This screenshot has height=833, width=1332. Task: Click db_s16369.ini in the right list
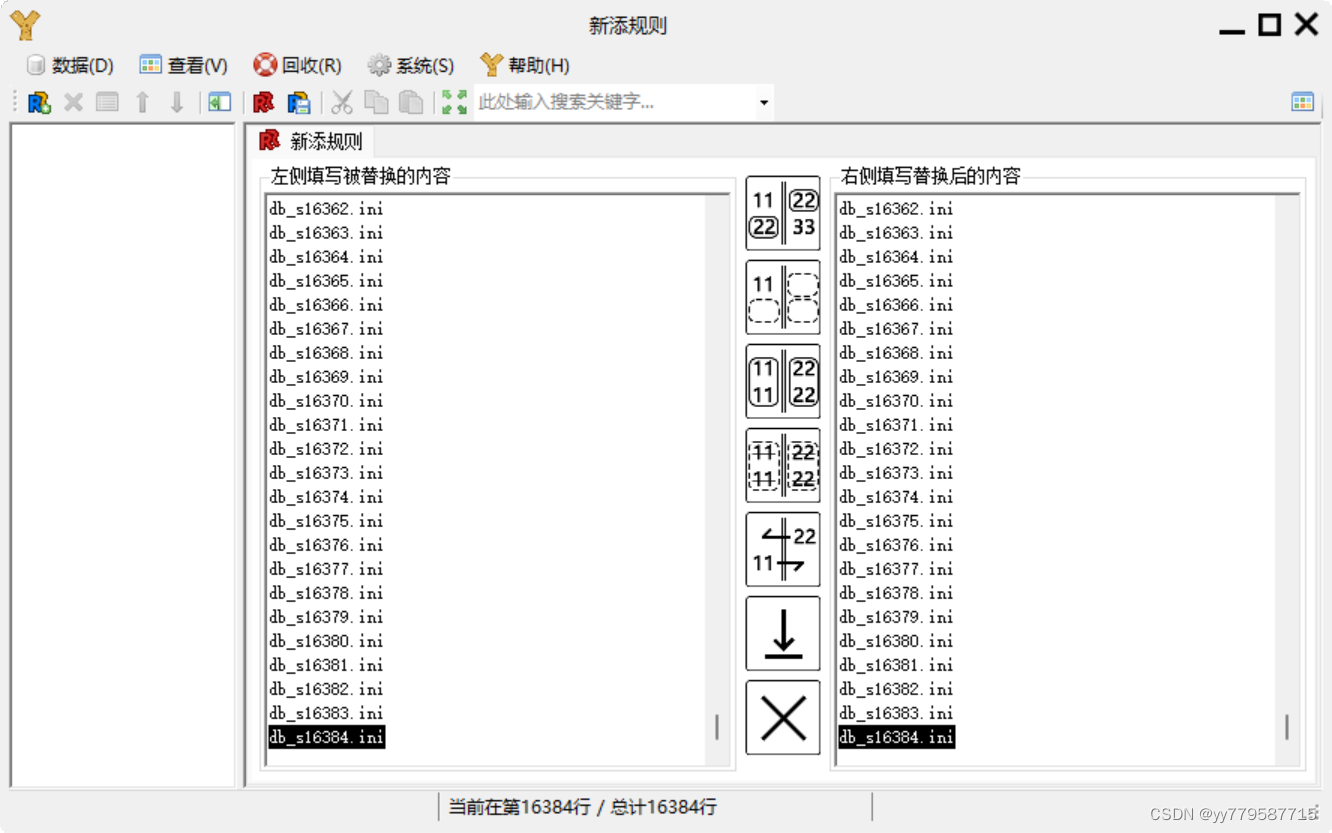pyautogui.click(x=896, y=377)
